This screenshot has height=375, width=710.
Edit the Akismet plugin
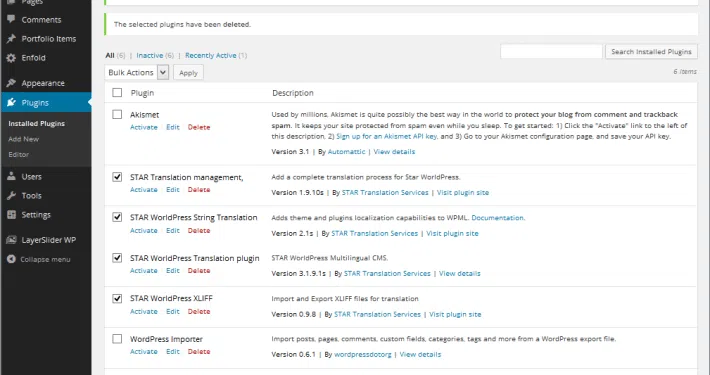(173, 127)
